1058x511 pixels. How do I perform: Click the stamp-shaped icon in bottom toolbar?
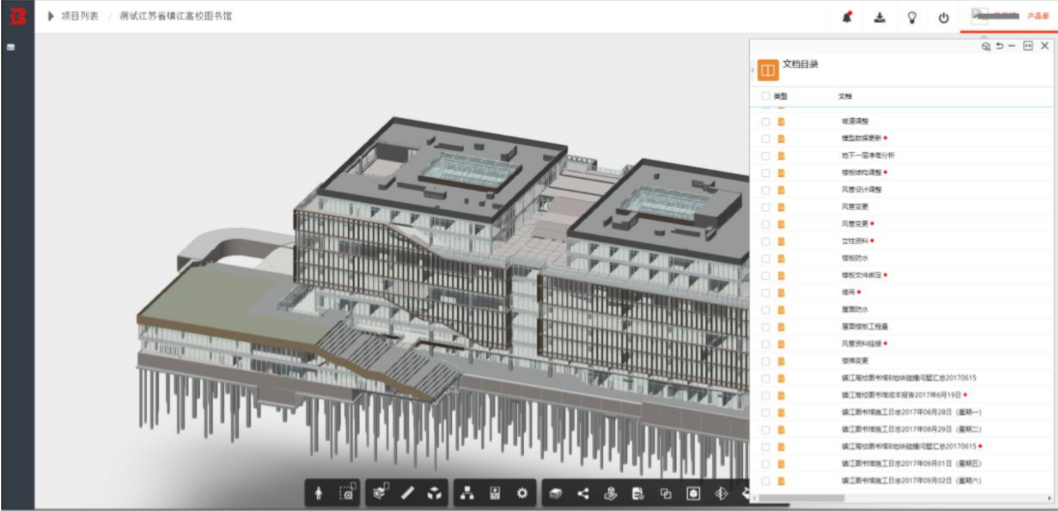[611, 494]
